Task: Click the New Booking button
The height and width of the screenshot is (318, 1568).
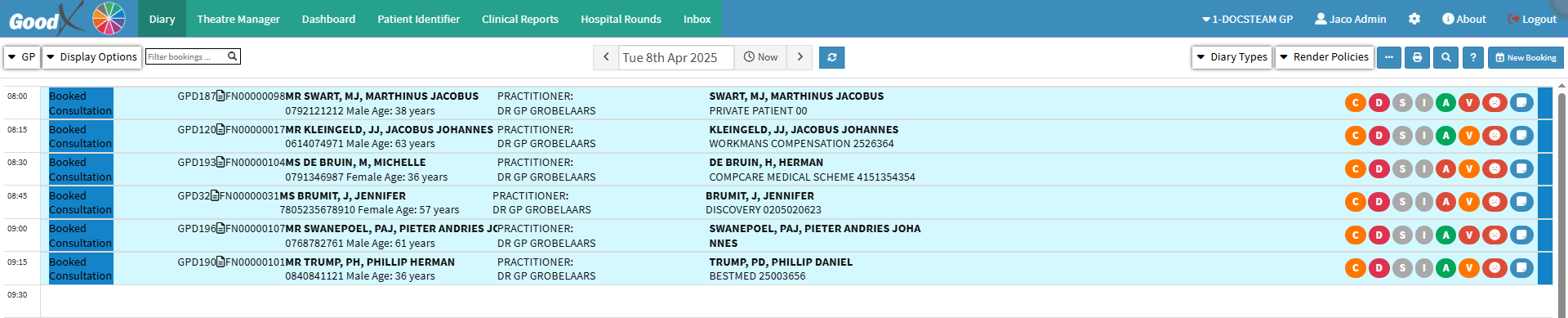Action: coord(1526,57)
